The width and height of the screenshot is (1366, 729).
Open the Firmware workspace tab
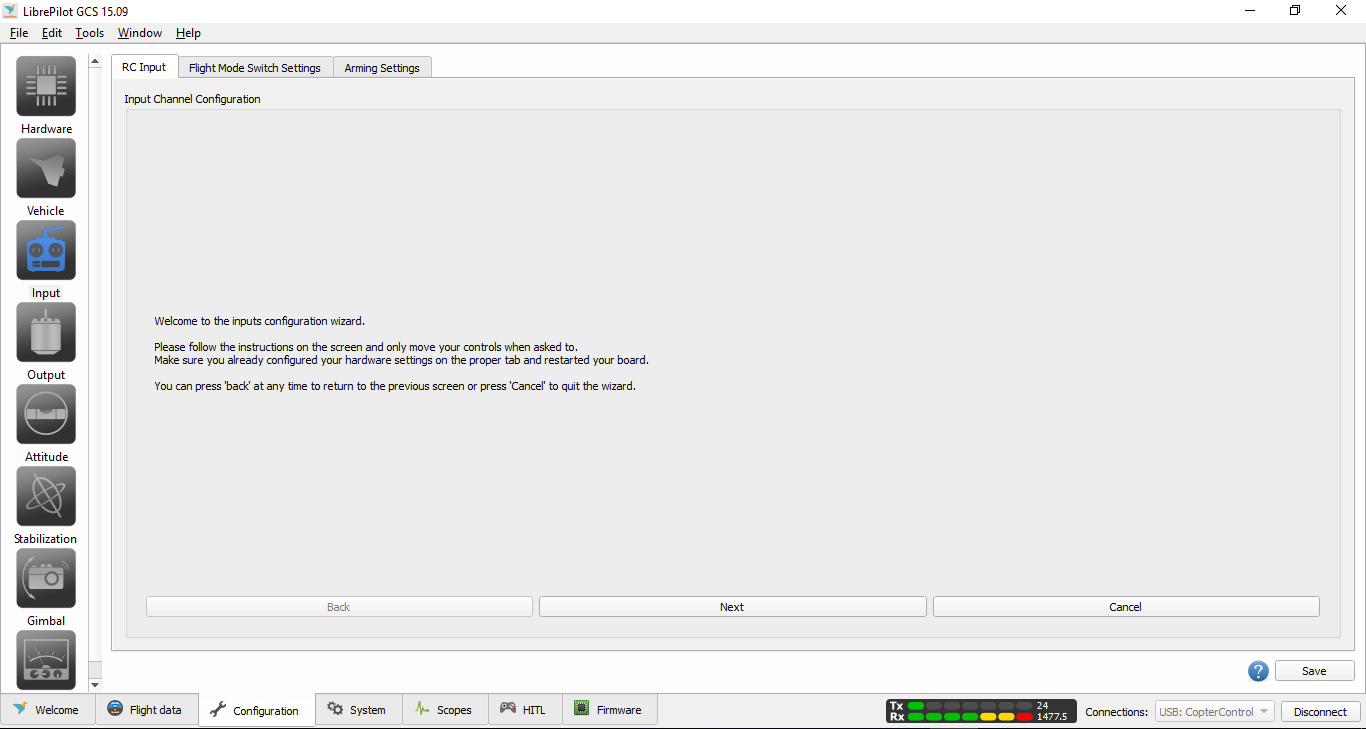click(609, 710)
